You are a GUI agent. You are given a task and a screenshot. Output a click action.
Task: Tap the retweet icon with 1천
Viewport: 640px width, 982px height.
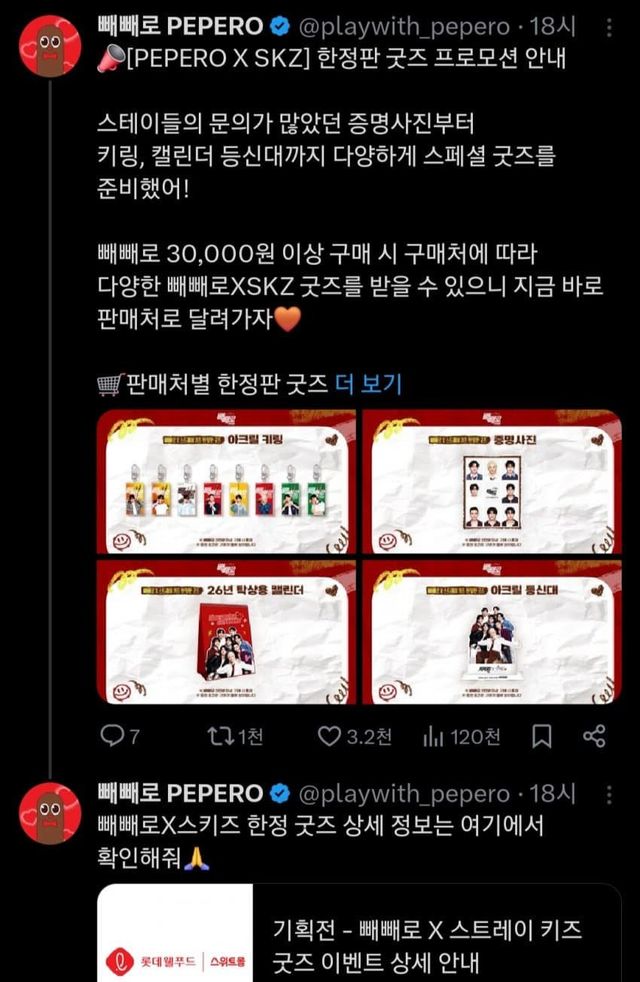click(219, 736)
